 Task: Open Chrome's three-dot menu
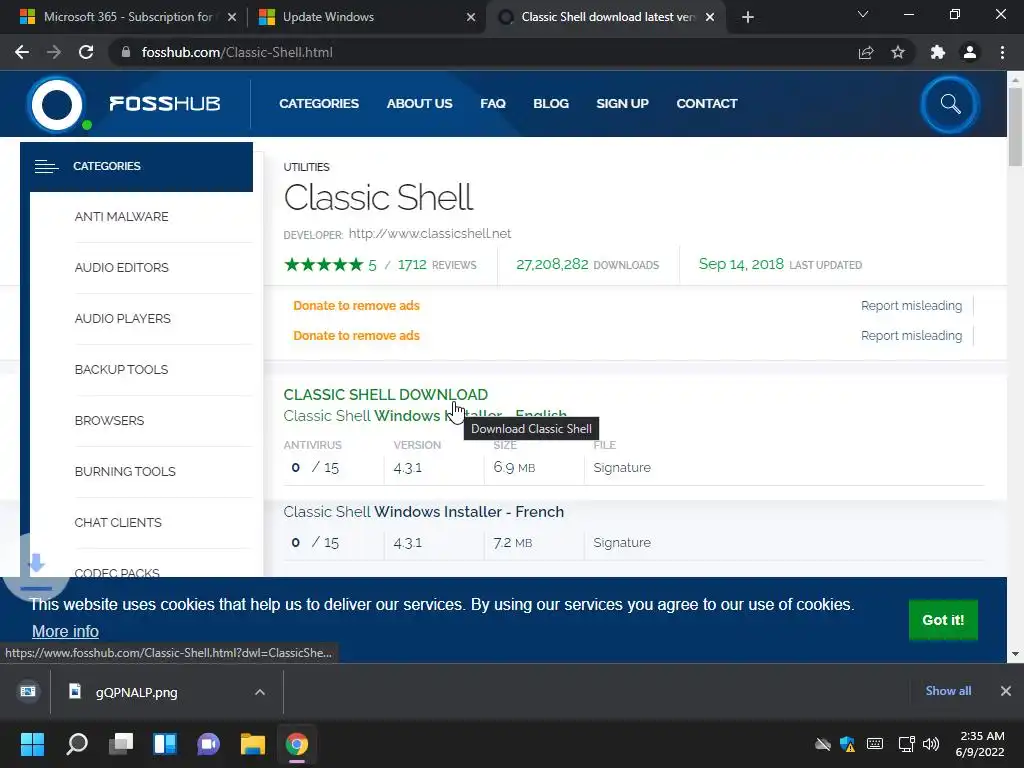point(1002,52)
